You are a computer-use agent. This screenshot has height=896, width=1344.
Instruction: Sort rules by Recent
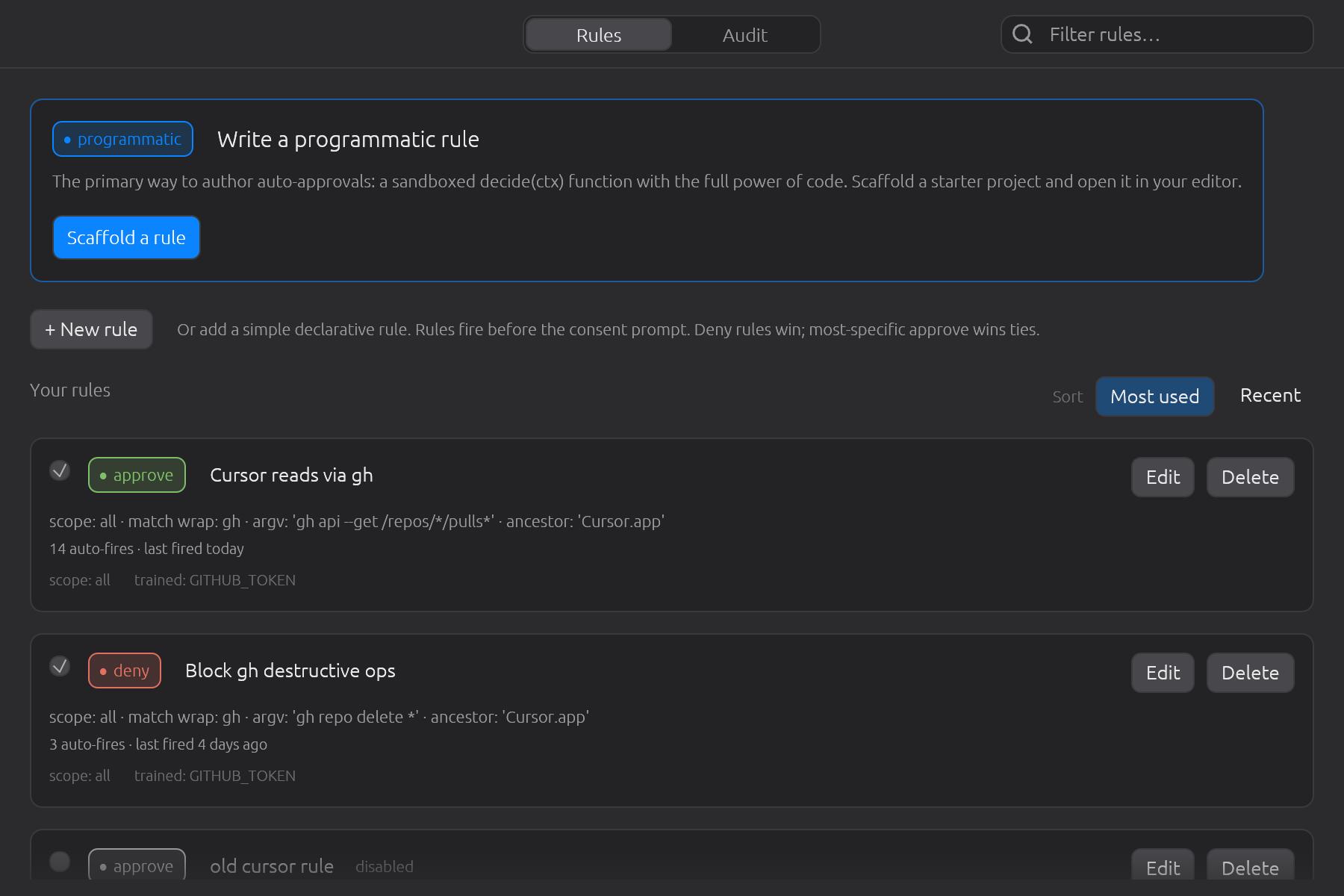1270,396
